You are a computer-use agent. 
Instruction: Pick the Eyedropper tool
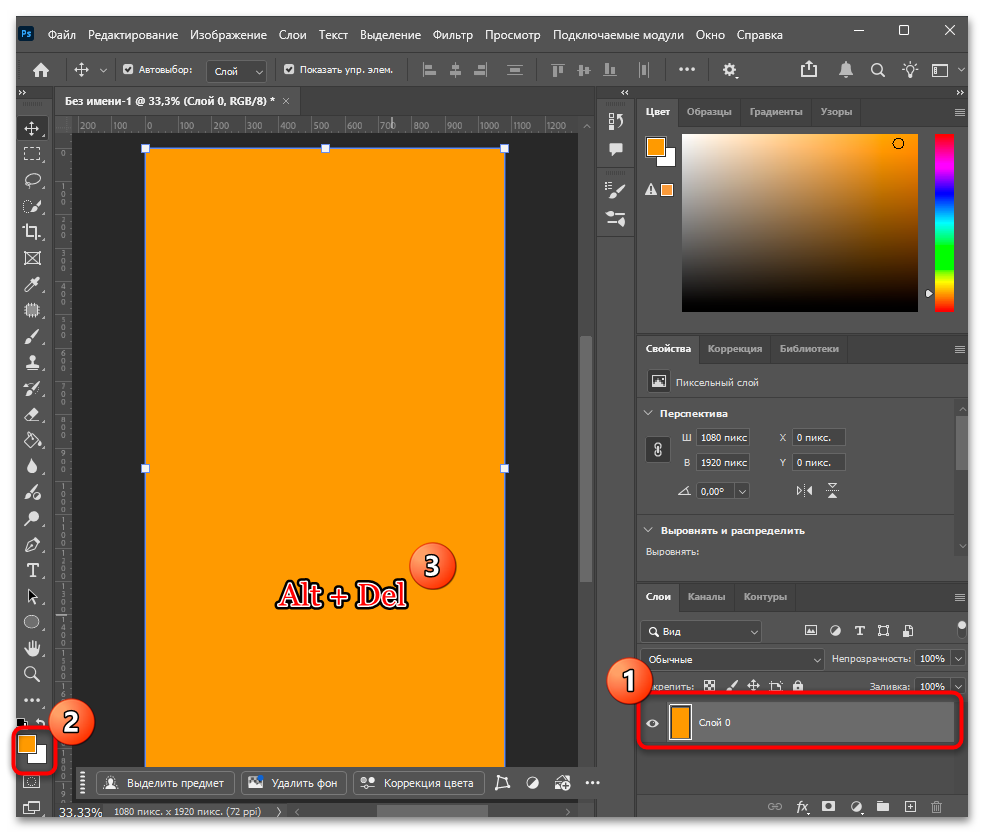[32, 284]
